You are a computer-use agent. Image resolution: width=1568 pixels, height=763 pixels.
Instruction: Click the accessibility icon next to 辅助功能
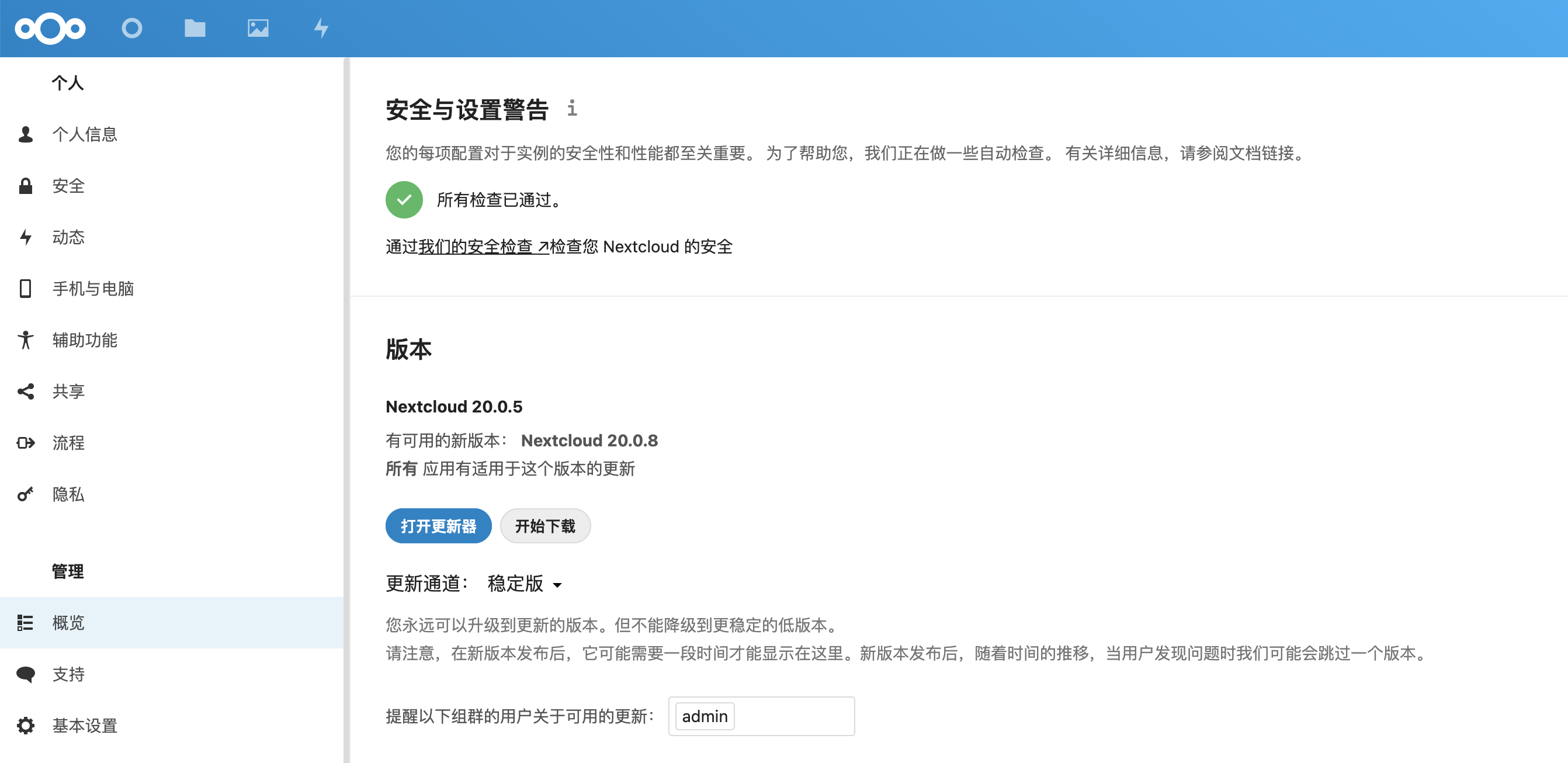pyautogui.click(x=26, y=340)
